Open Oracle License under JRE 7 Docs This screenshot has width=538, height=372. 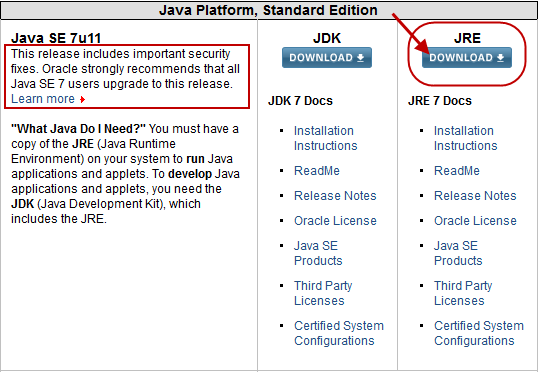475,221
